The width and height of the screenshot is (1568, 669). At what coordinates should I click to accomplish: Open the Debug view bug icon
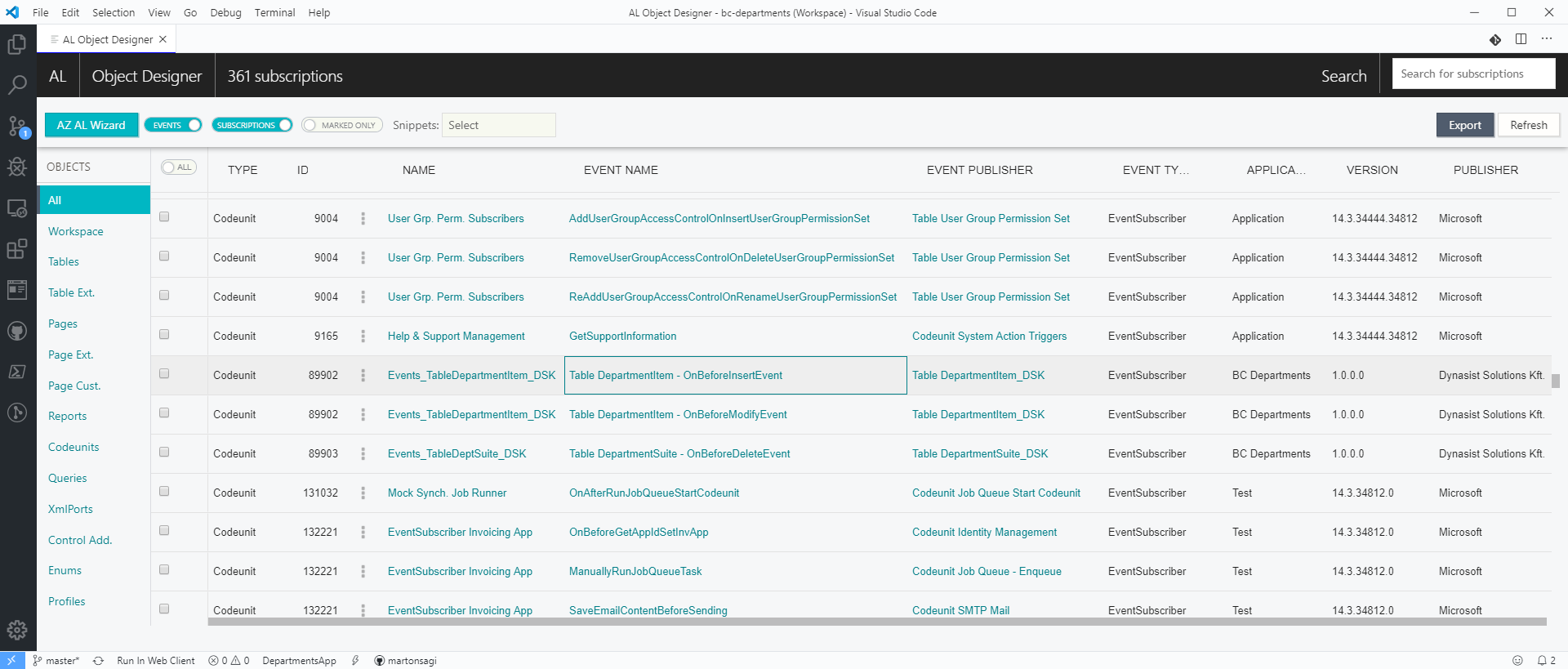tap(17, 167)
